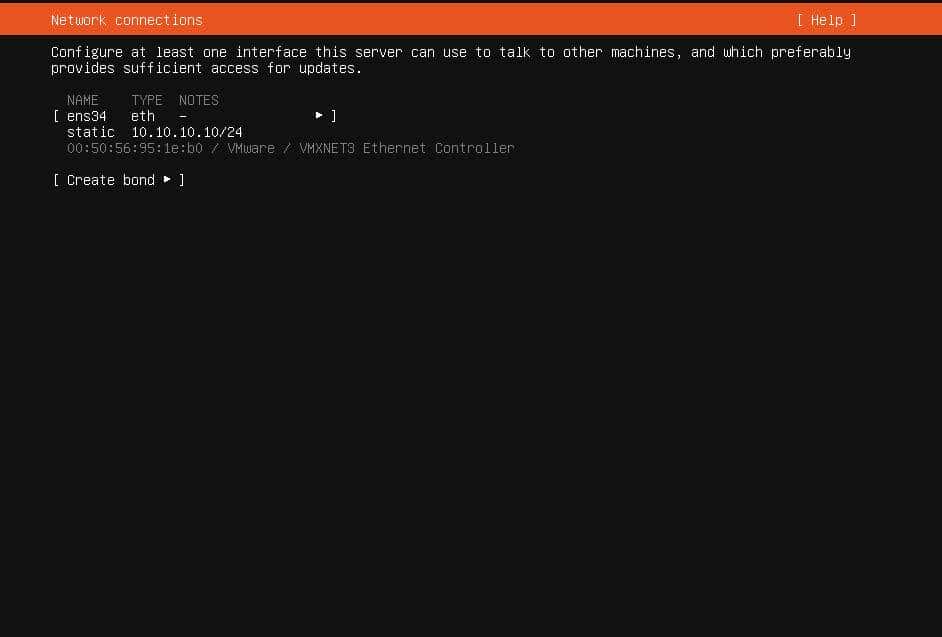Click the dash under the NOTES column
Image resolution: width=942 pixels, height=637 pixels.
[x=183, y=115]
